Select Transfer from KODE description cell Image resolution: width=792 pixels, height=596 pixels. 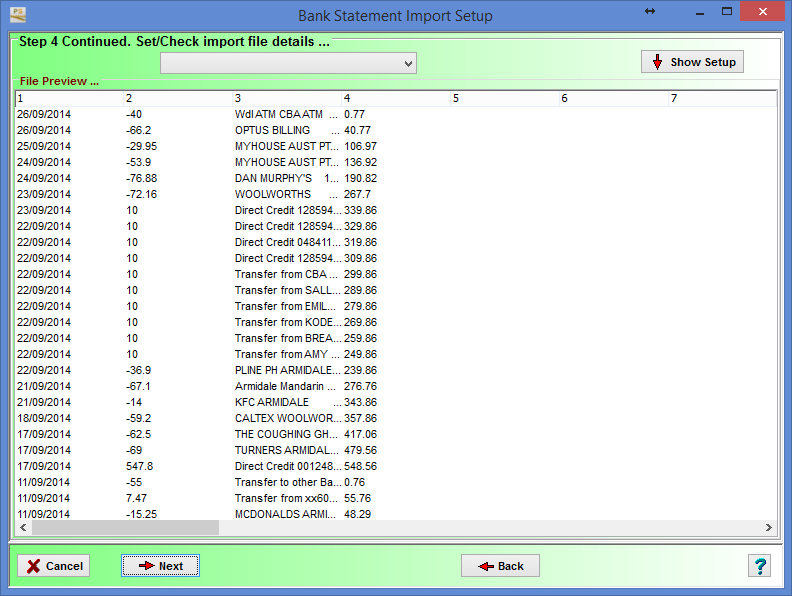[x=287, y=322]
